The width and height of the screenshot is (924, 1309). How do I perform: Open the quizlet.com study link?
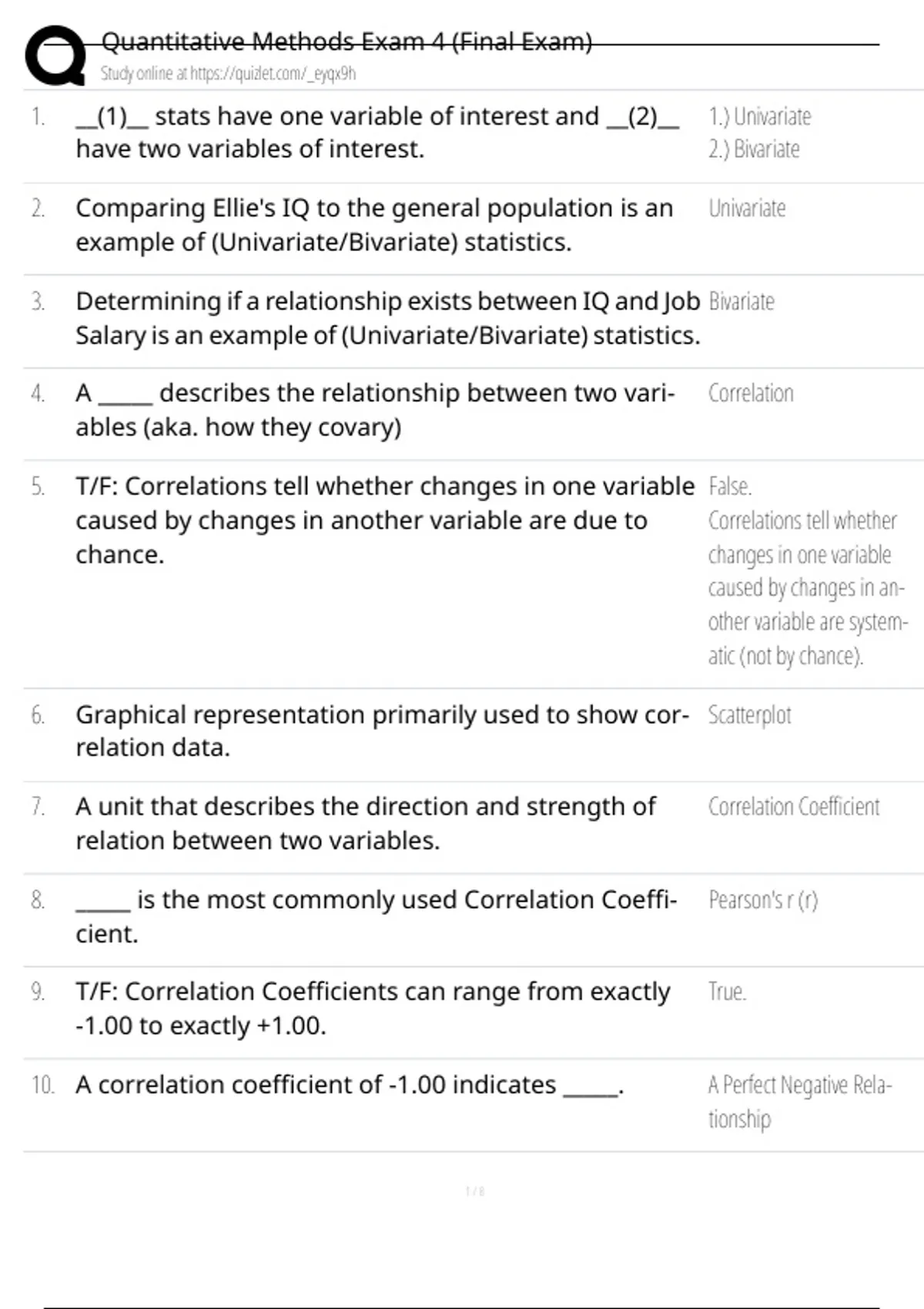pos(228,74)
